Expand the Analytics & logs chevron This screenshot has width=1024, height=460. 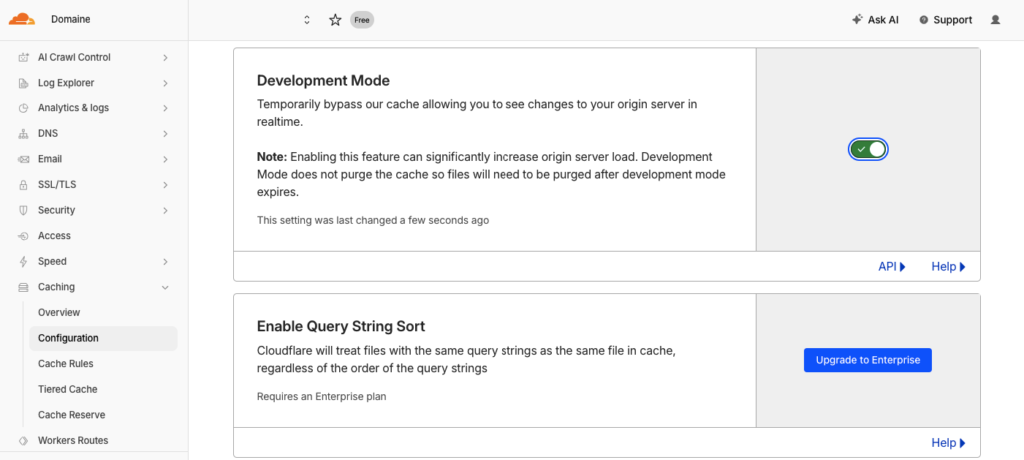pos(165,108)
